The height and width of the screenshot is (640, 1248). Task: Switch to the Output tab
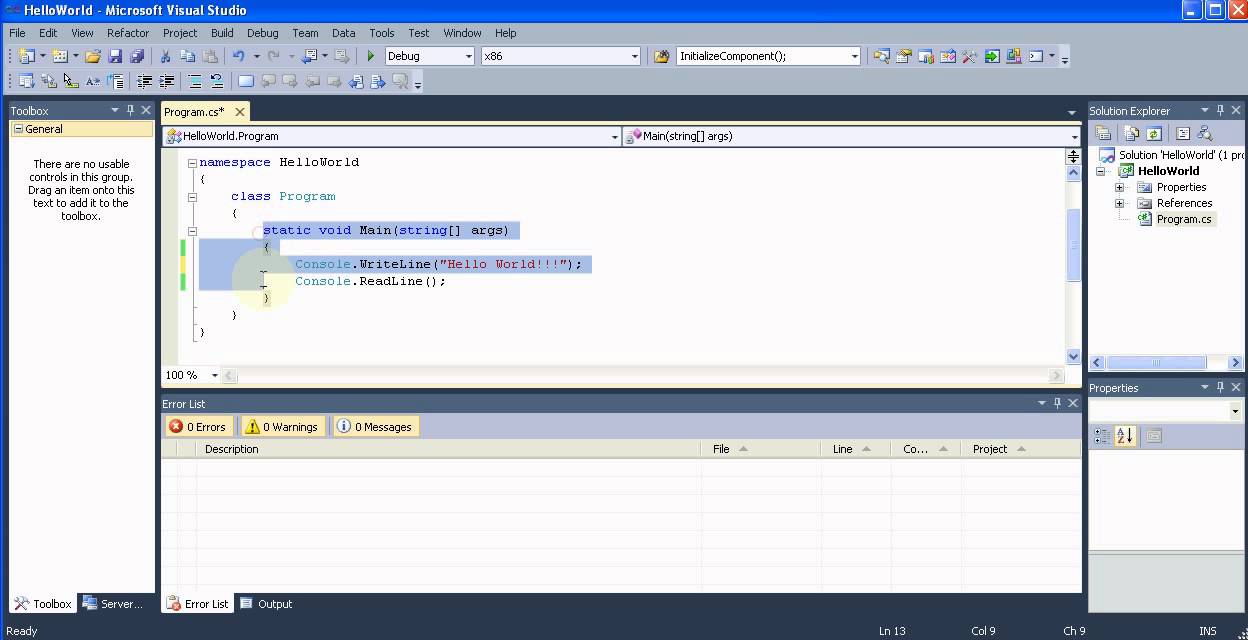click(x=266, y=603)
